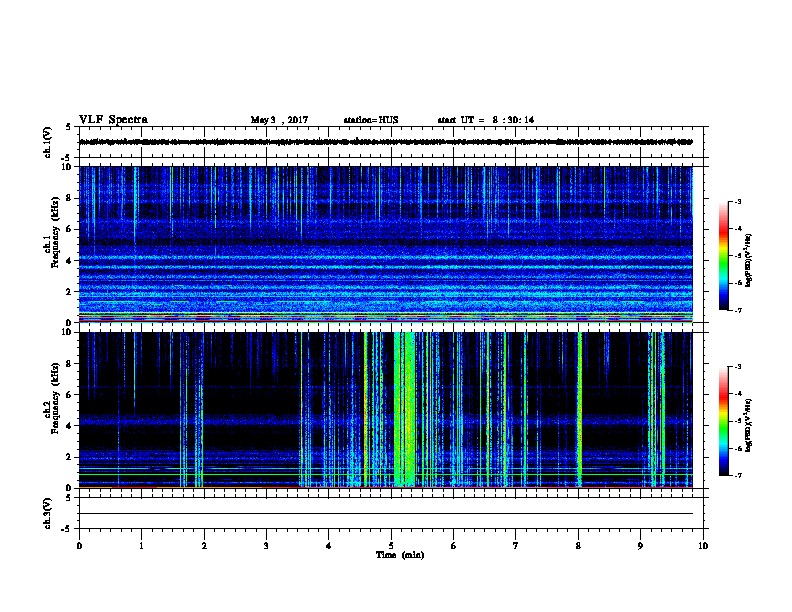The width and height of the screenshot is (792, 612).
Task: Click time axis tick label "5"
Action: [391, 546]
